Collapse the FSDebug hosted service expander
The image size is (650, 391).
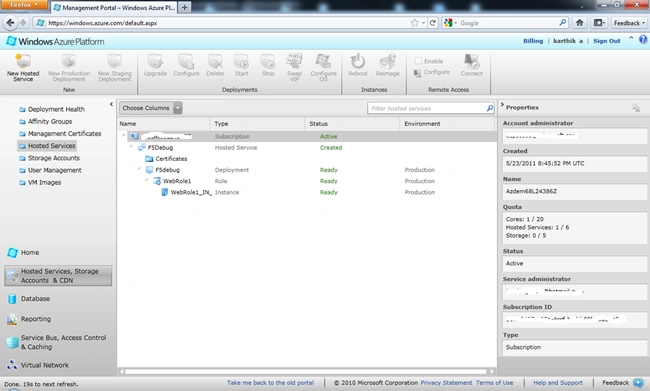click(x=131, y=146)
